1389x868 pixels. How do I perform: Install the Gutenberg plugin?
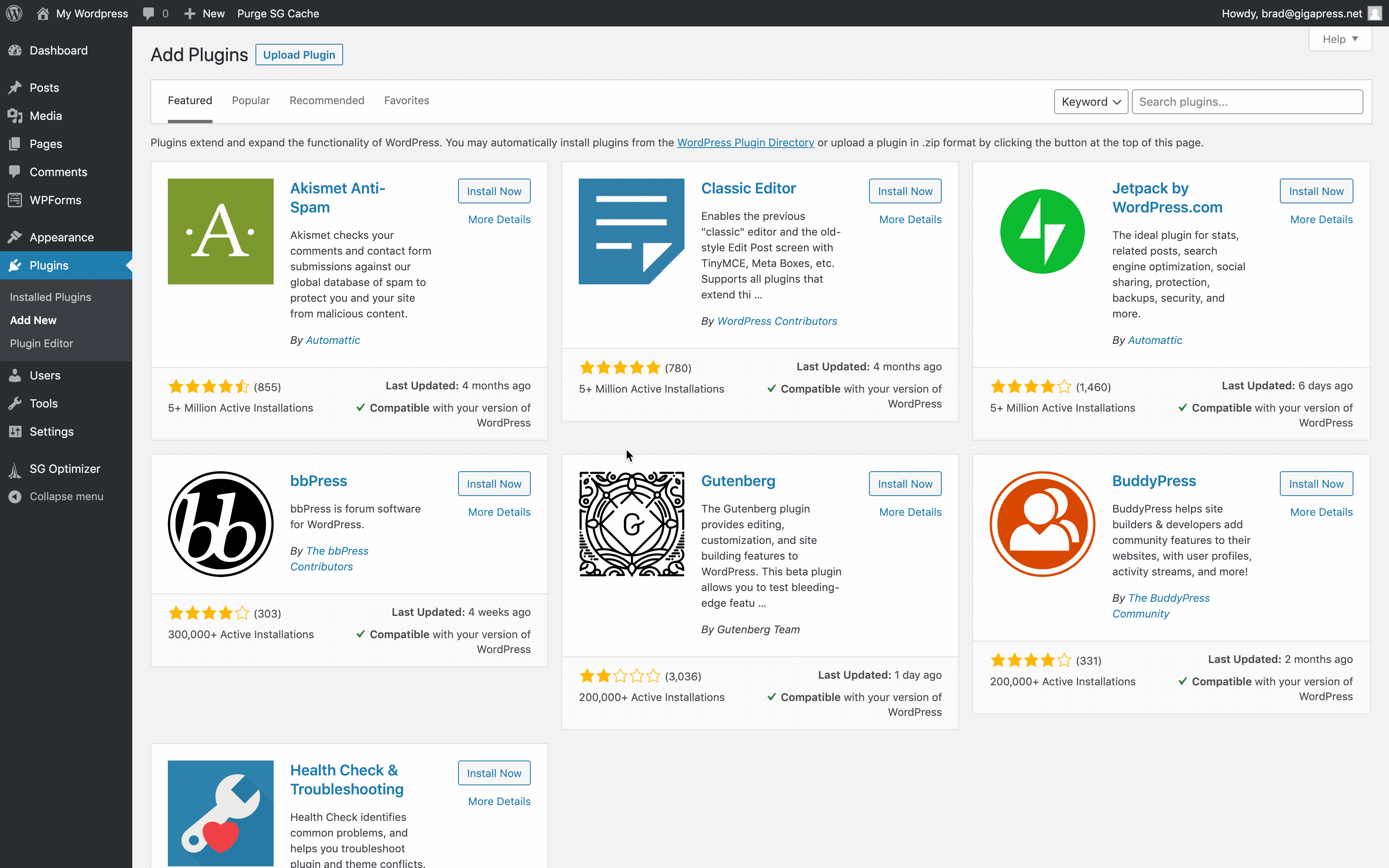[x=905, y=484]
